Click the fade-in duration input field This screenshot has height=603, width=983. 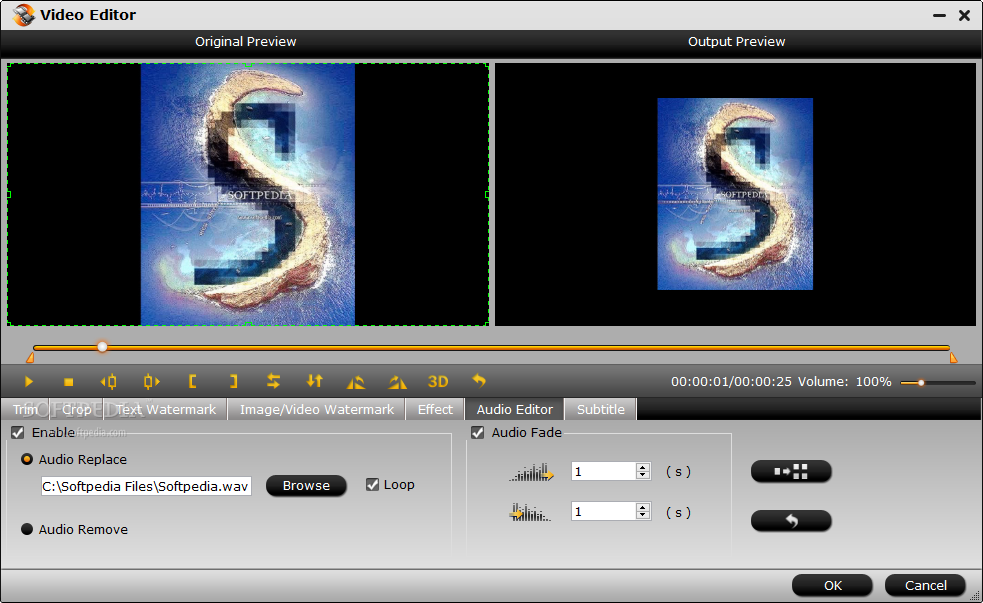coord(604,471)
